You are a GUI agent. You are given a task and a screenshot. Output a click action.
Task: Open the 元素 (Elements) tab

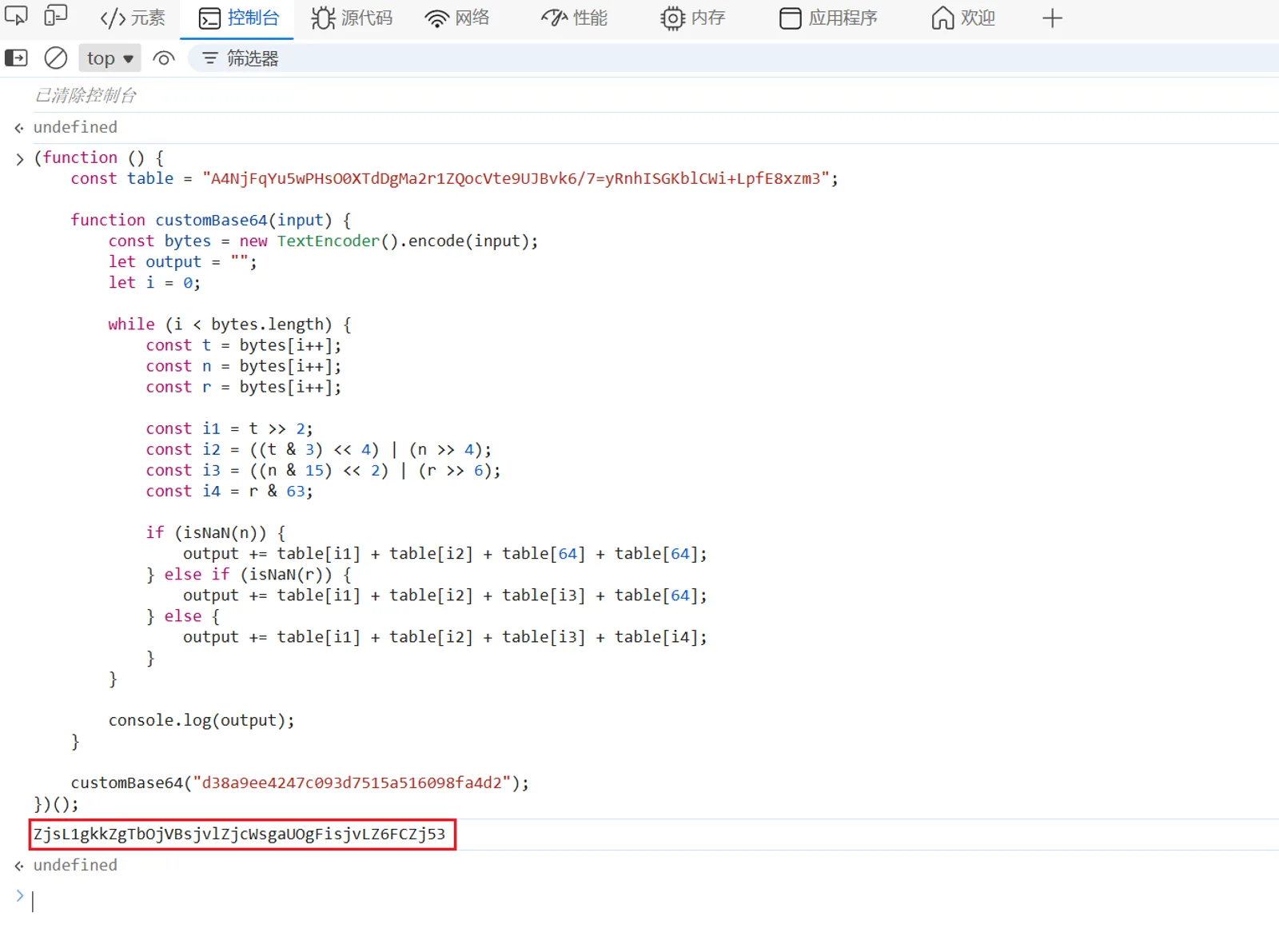[x=133, y=18]
